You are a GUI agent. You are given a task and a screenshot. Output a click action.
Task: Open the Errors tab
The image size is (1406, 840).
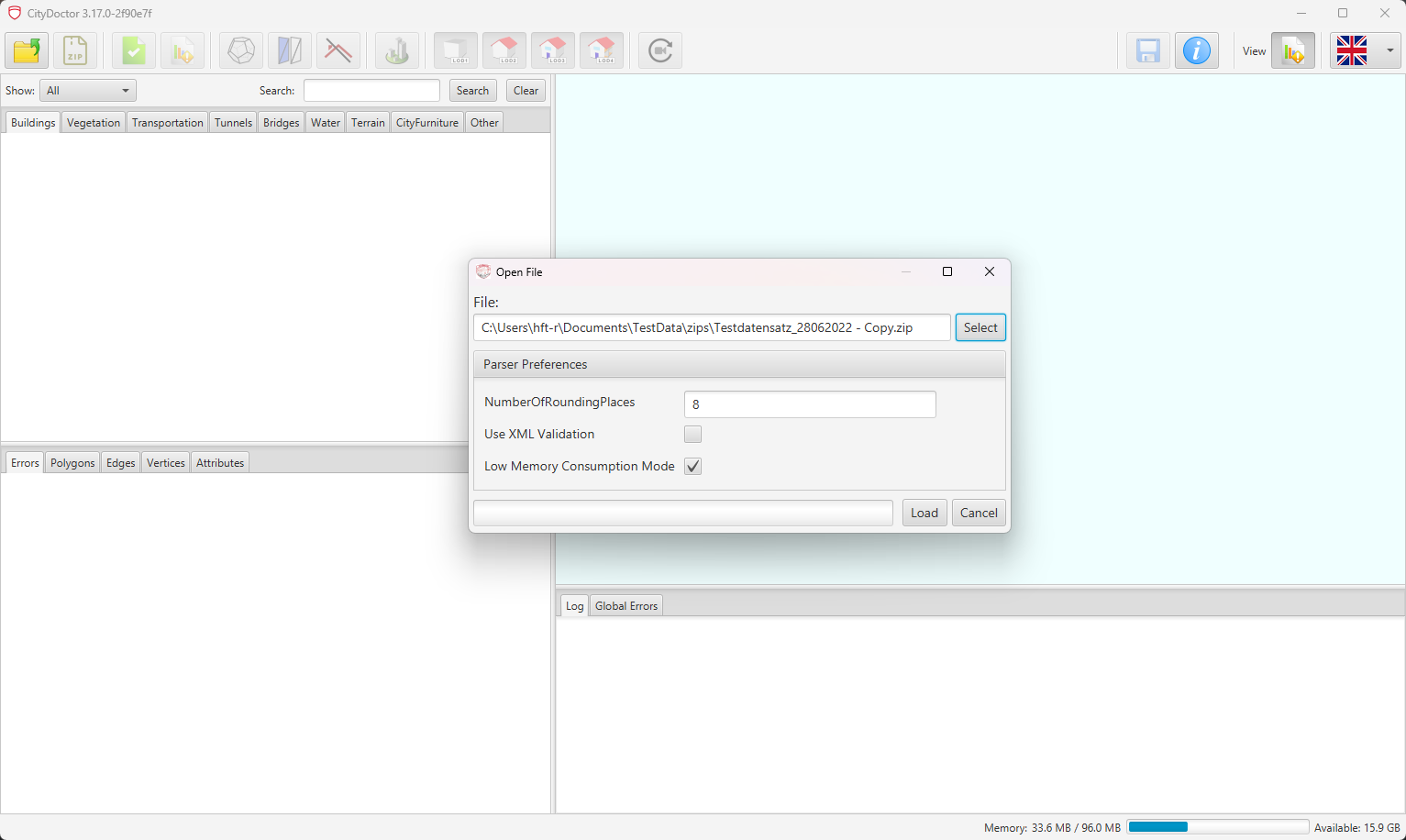click(25, 463)
